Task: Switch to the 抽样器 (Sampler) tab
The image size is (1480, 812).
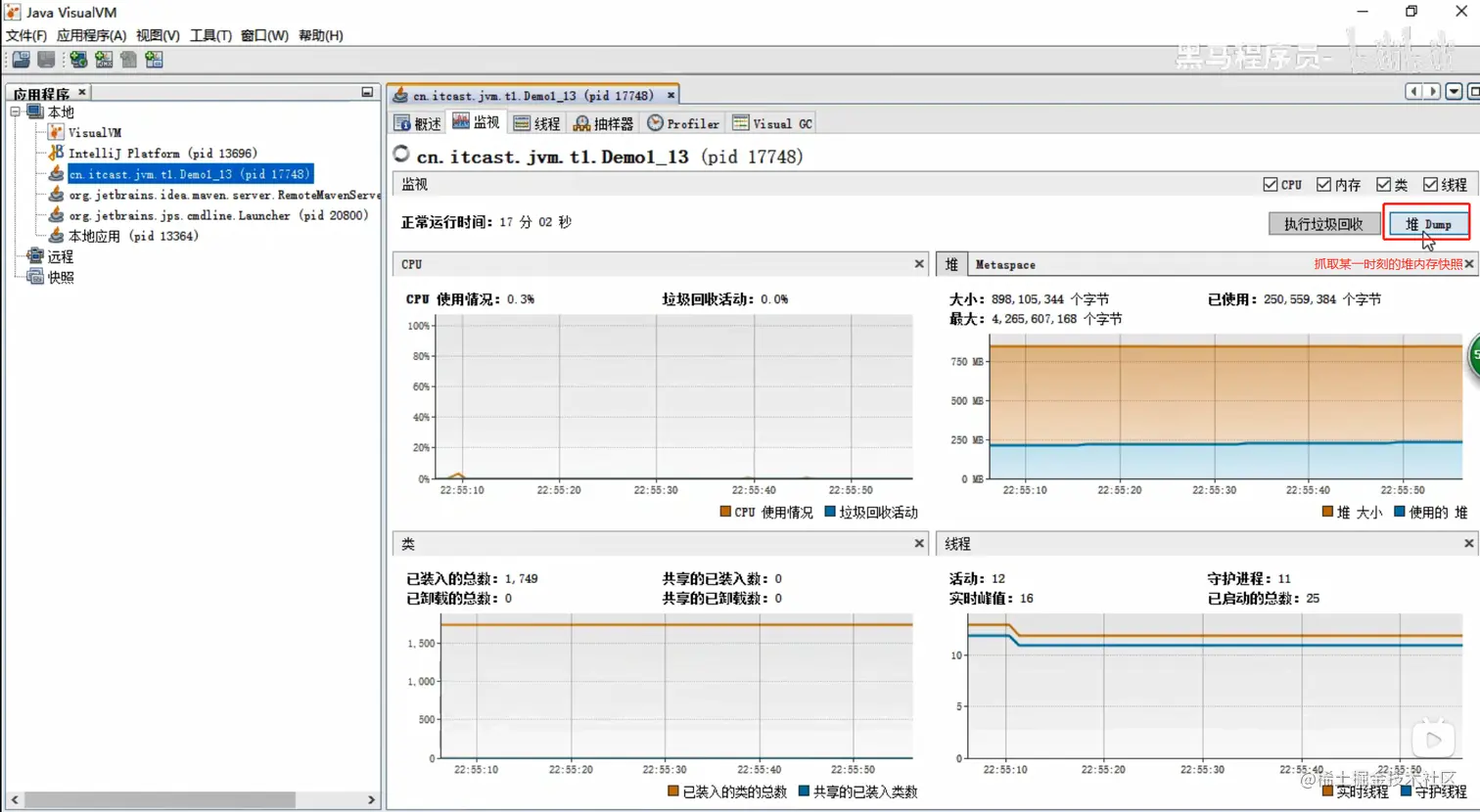Action: (604, 123)
